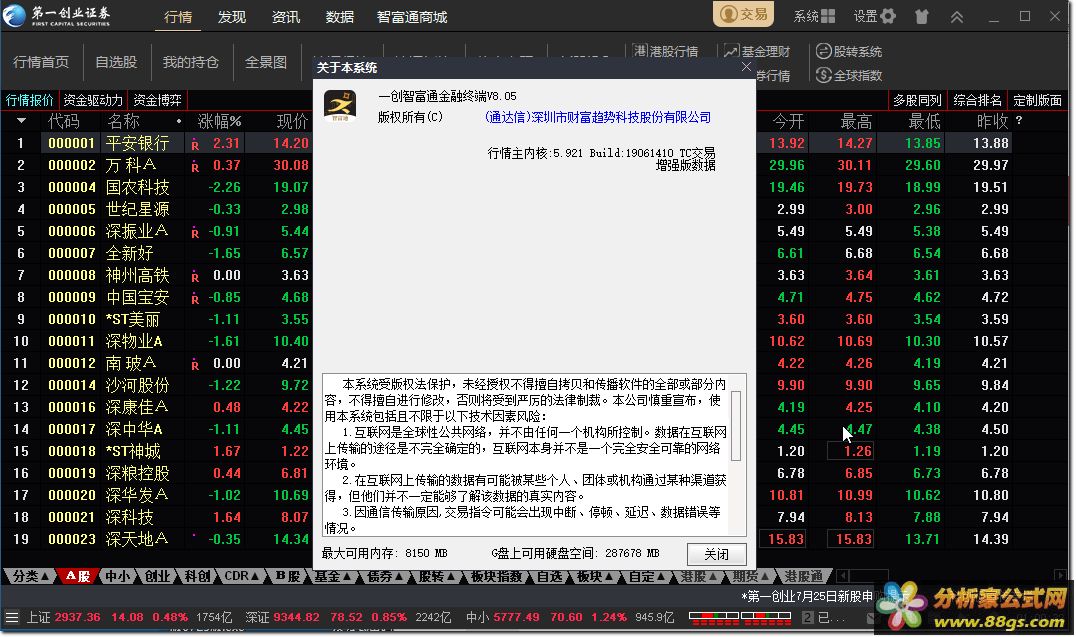Open 港股行情 toolbar item

pos(666,51)
